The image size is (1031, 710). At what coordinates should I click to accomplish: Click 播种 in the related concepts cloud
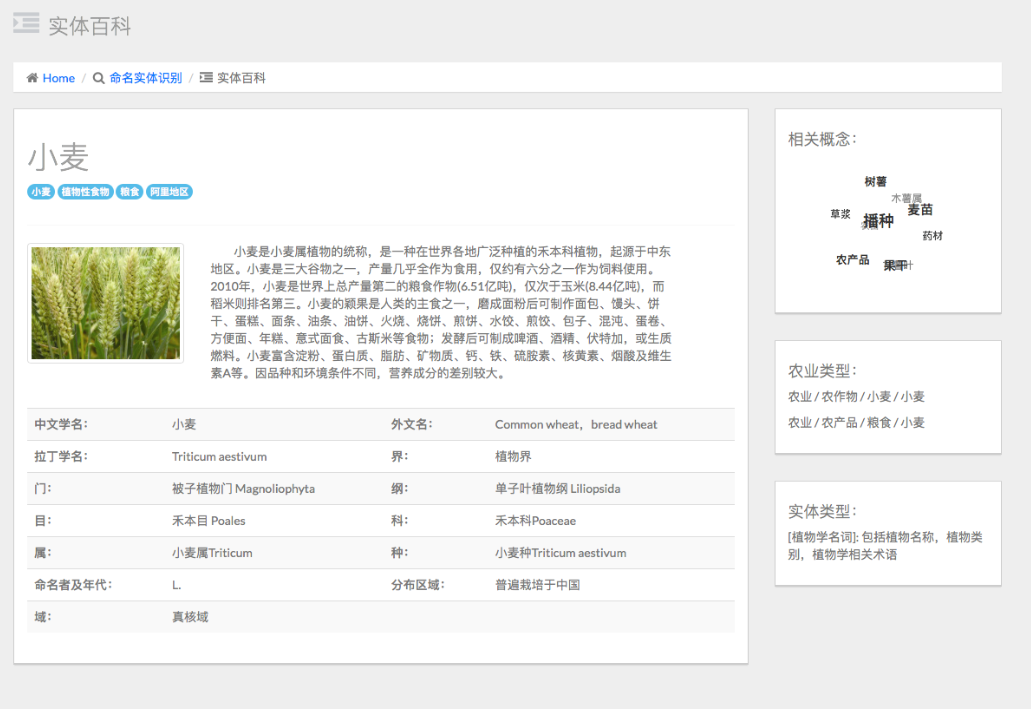pyautogui.click(x=878, y=222)
